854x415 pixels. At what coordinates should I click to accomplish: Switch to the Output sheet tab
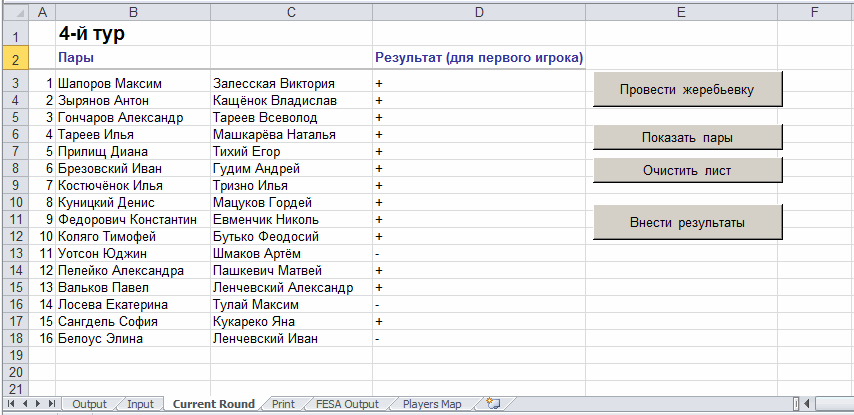pos(89,404)
